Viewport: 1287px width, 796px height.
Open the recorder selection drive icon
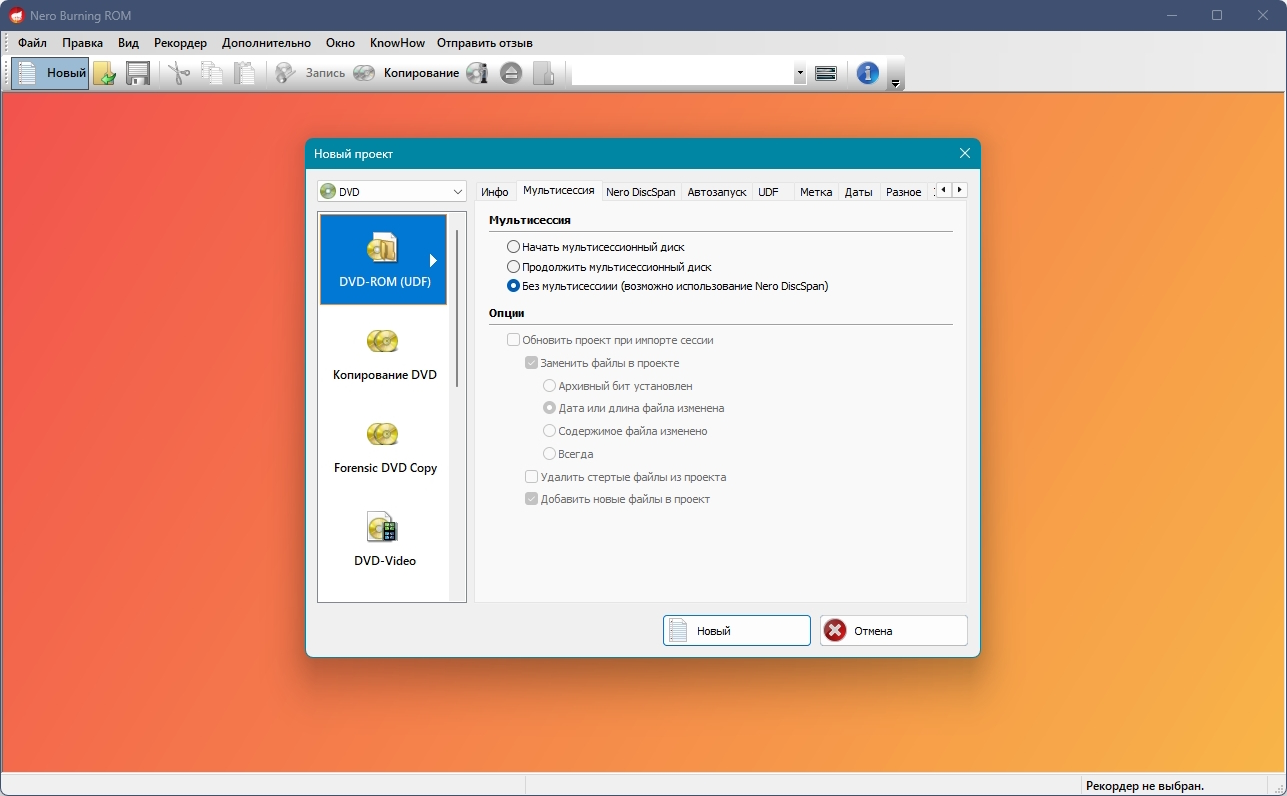pos(825,73)
